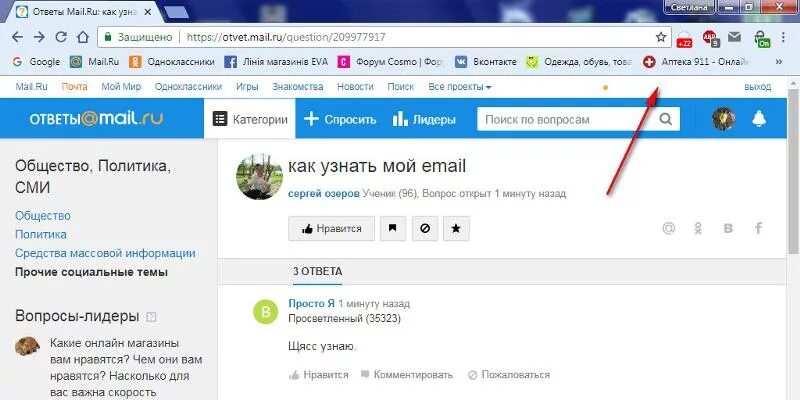Open сергей озеров profile link
Viewport: 800px width, 400px height.
point(324,194)
